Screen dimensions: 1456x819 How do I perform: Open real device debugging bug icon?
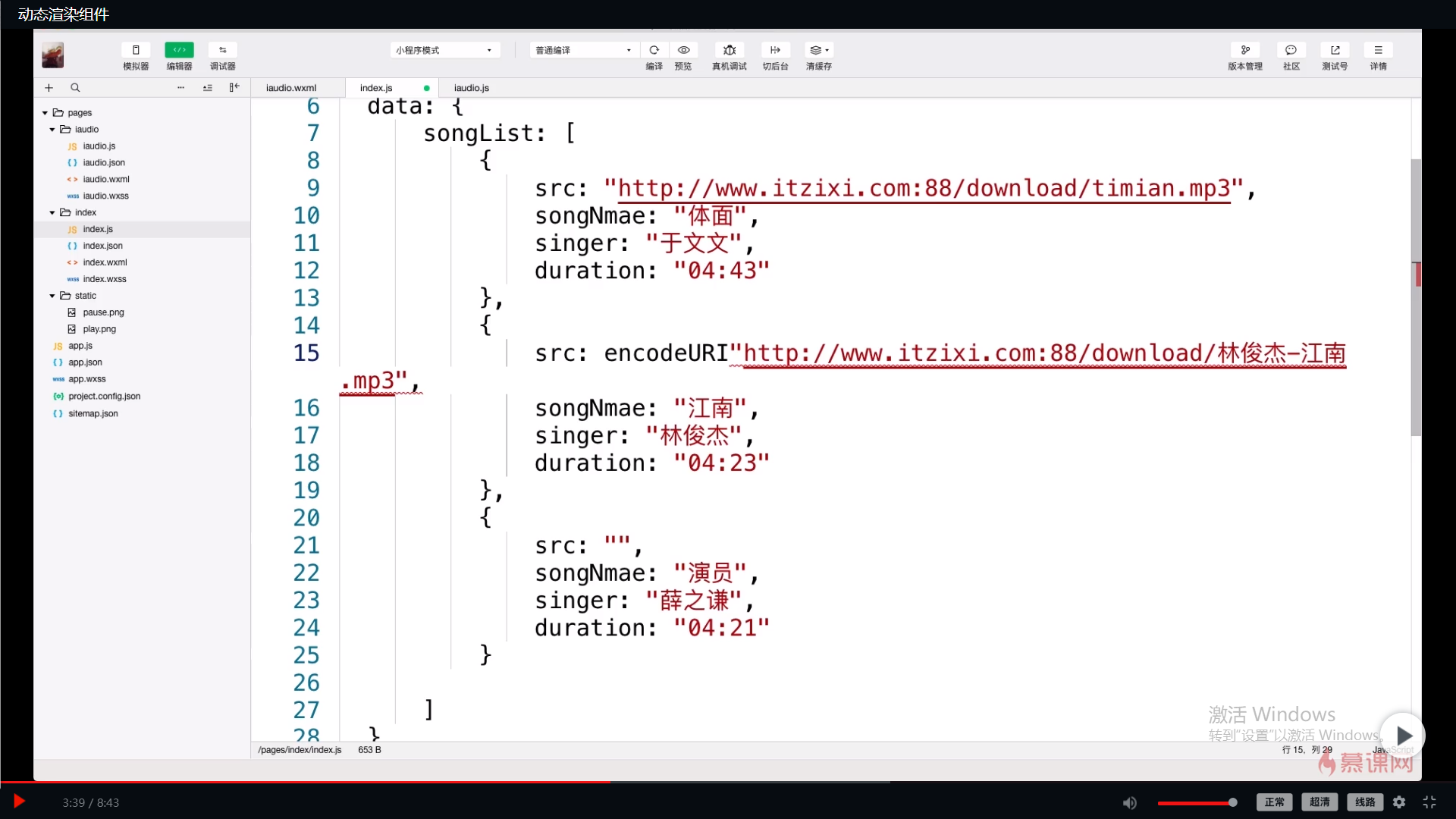click(x=729, y=50)
